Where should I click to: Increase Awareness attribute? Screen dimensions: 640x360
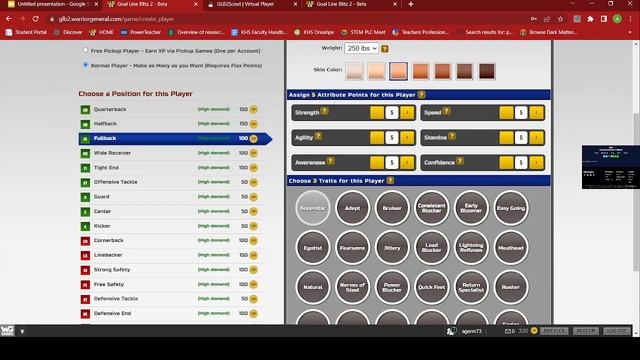pos(407,162)
